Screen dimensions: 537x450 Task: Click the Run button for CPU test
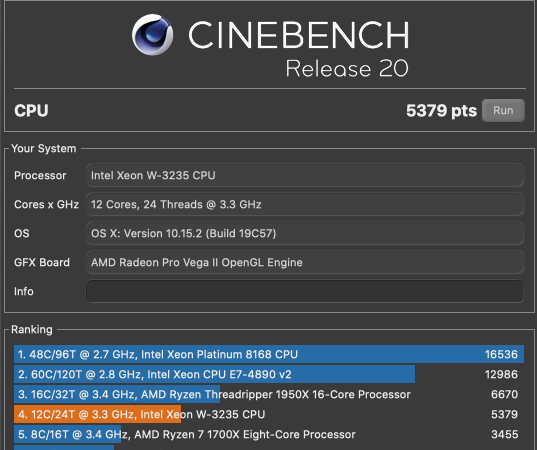(503, 111)
